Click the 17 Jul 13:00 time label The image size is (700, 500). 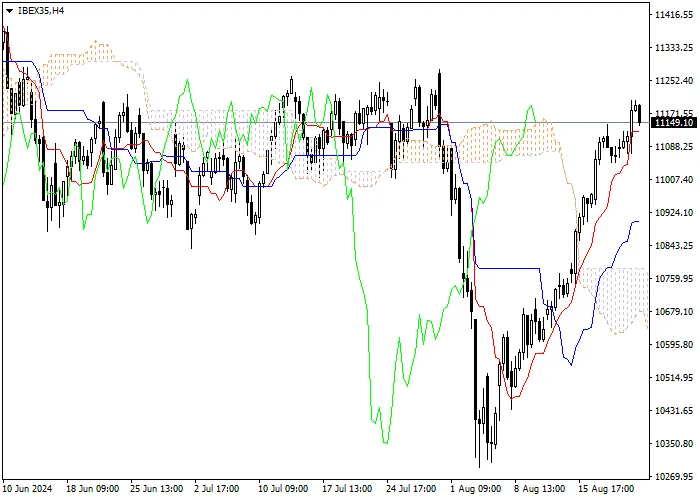point(347,489)
